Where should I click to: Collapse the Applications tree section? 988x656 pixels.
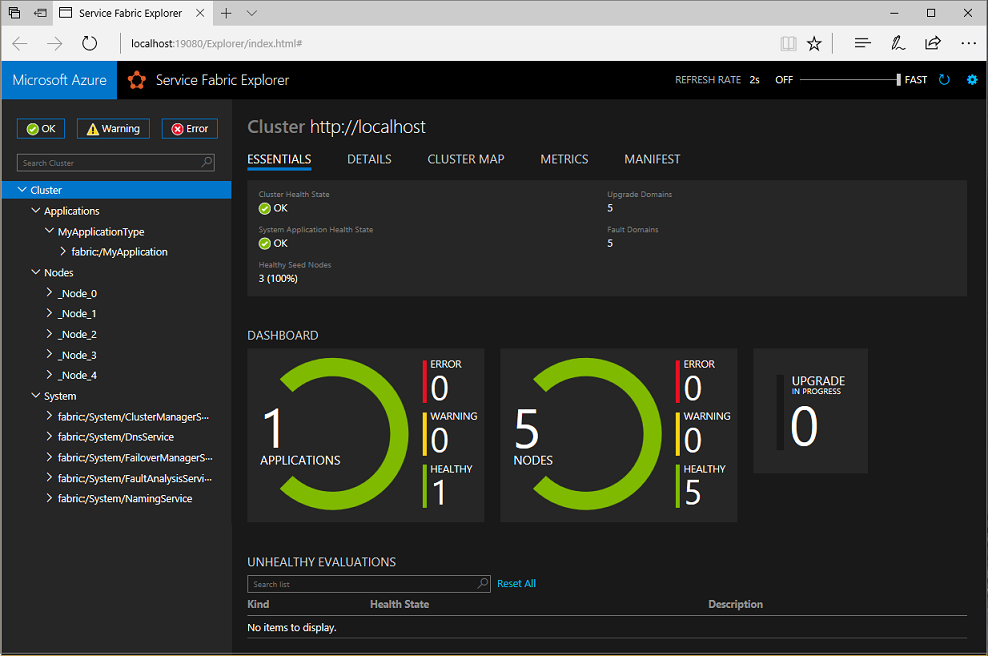click(35, 210)
